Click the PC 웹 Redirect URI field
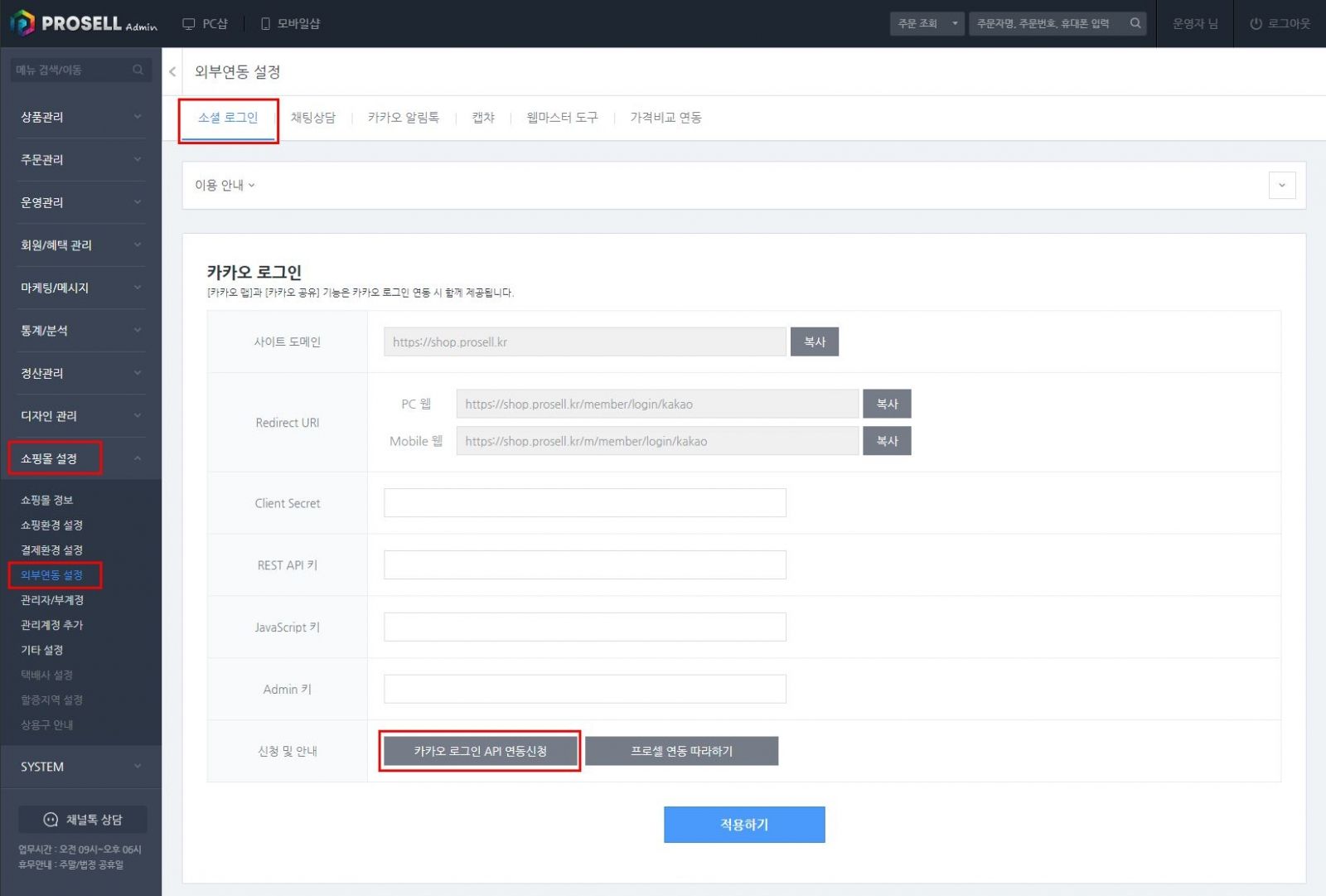Viewport: 1326px width, 896px height. click(x=657, y=404)
